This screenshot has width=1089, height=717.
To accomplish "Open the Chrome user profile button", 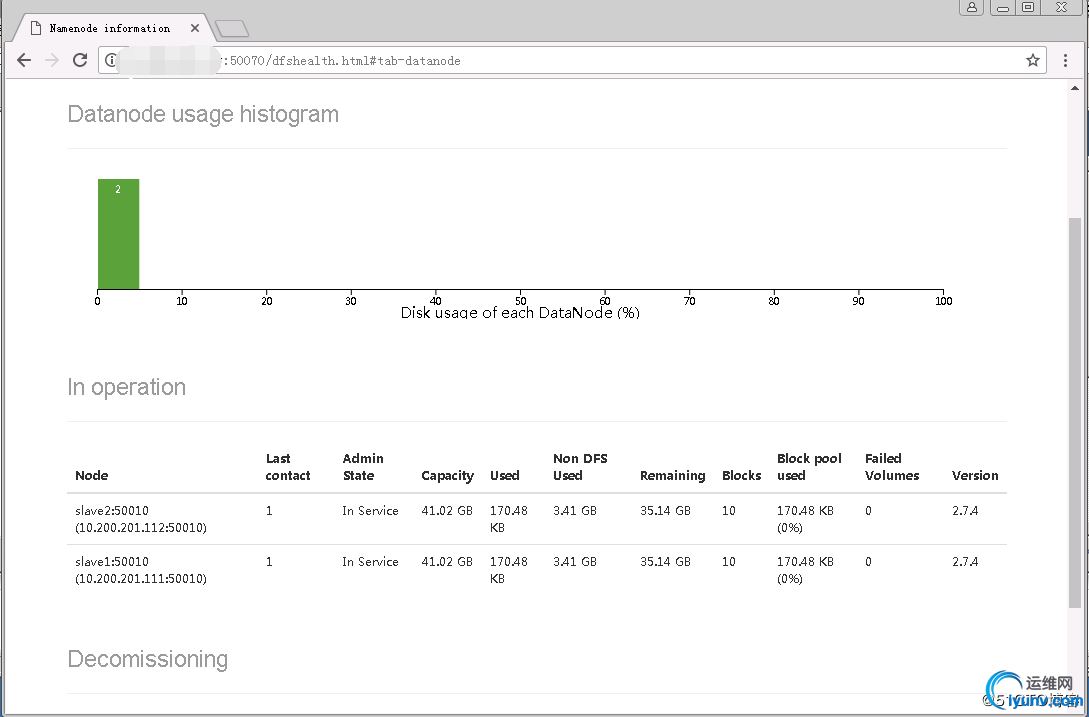I will pyautogui.click(x=972, y=7).
